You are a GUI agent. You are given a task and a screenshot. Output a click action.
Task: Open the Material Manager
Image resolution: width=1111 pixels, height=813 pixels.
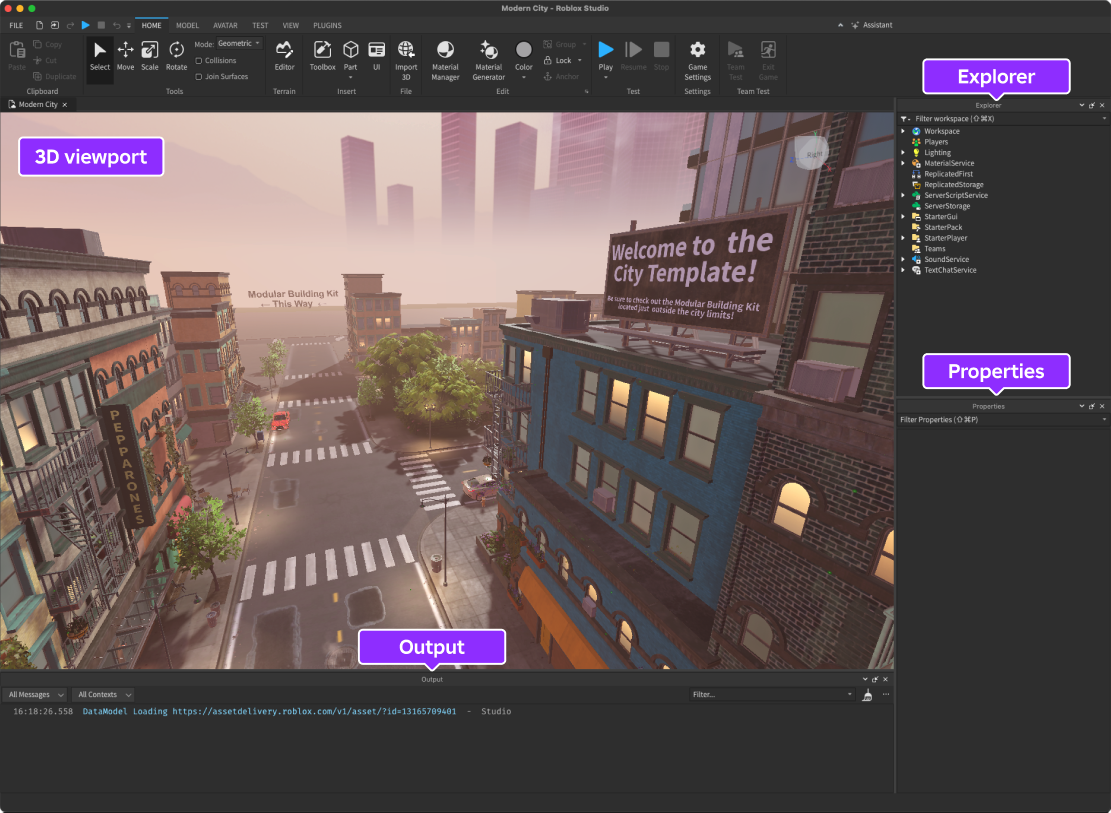pos(445,60)
